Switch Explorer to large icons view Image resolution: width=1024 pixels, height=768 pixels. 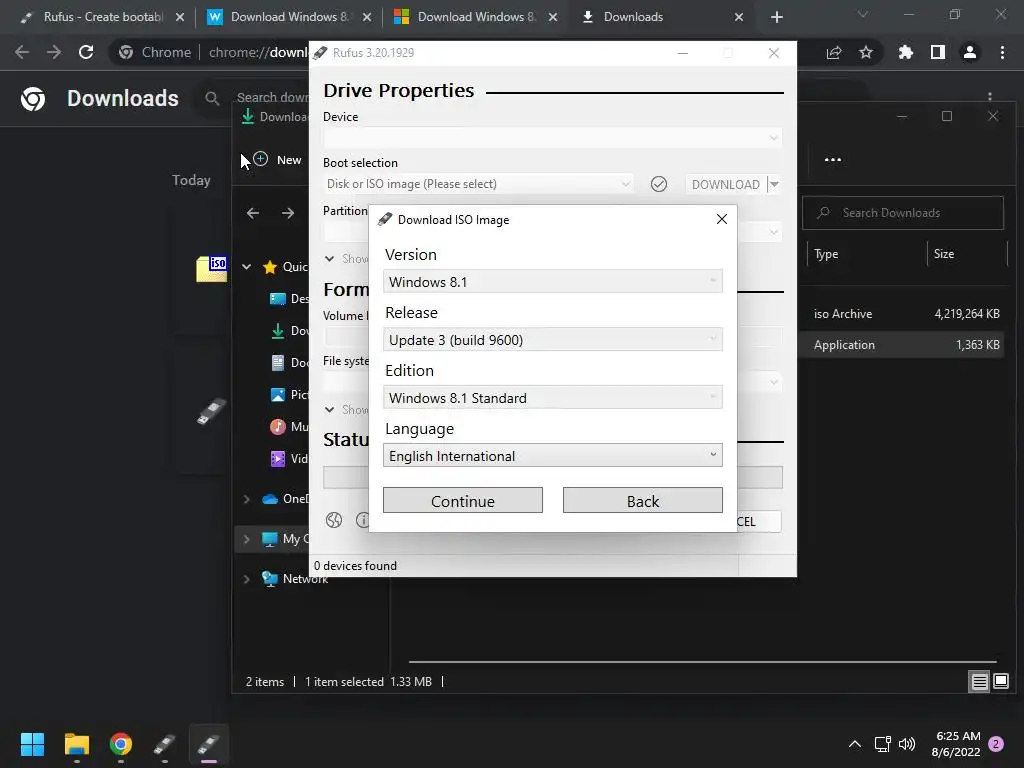pos(1000,682)
